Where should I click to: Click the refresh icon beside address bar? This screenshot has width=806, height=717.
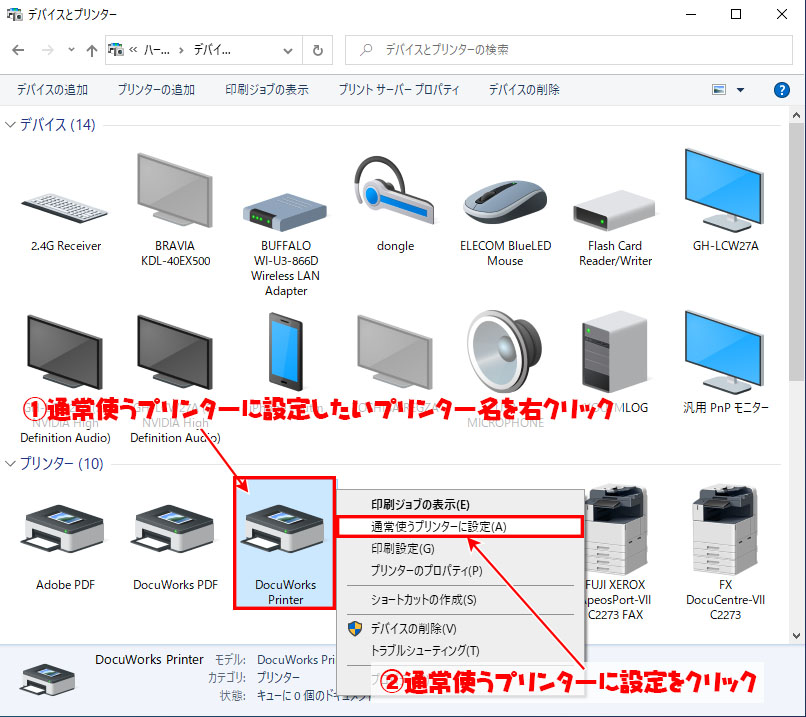318,50
